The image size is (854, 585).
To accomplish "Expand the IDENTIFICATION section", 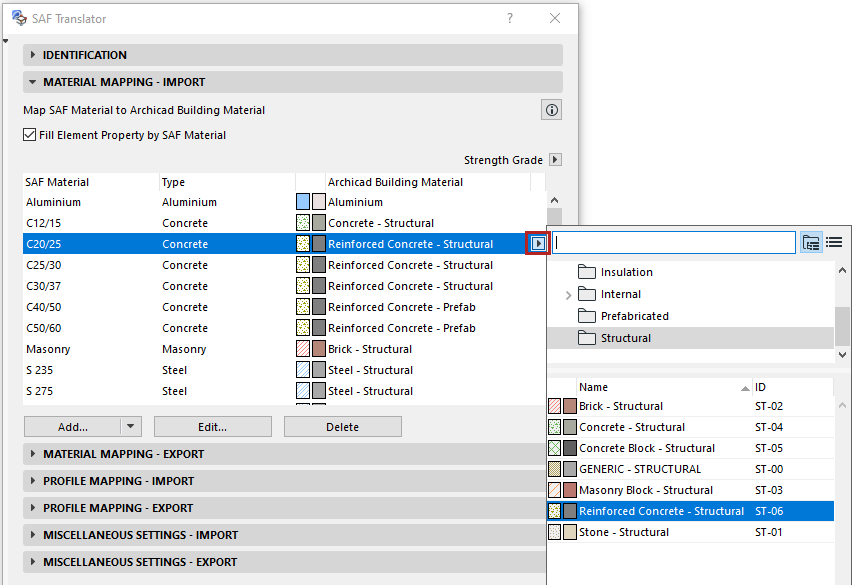I will click(x=292, y=55).
